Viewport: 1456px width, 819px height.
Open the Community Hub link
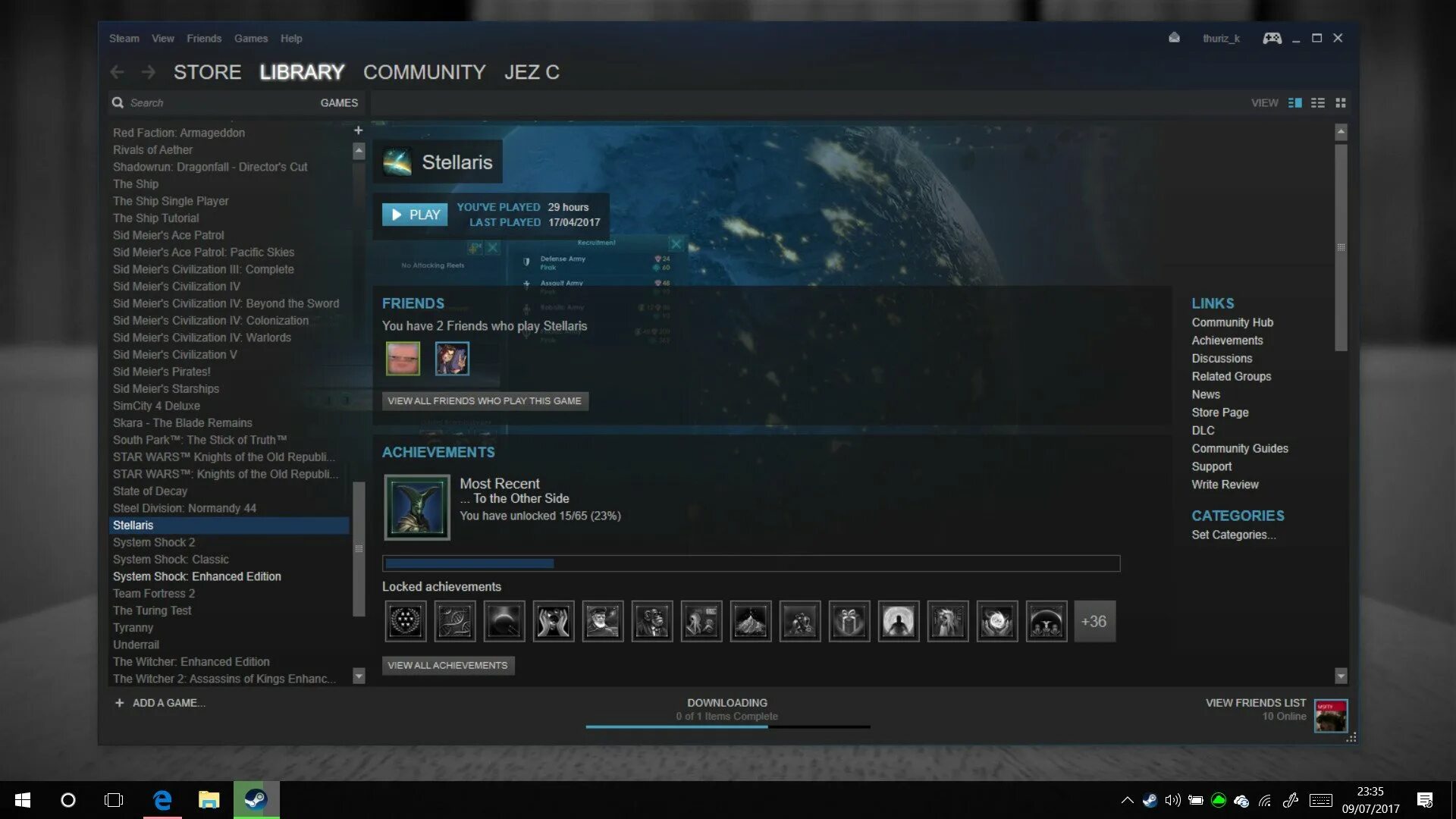1232,322
